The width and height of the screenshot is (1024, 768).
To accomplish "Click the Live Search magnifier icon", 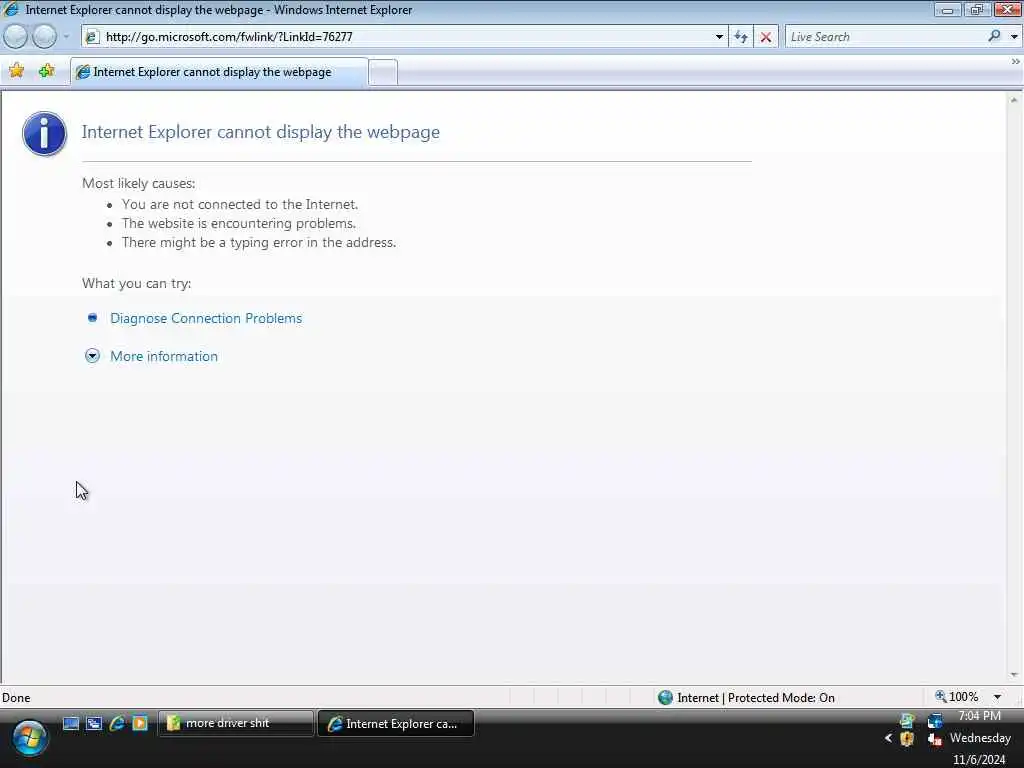I will pyautogui.click(x=994, y=37).
